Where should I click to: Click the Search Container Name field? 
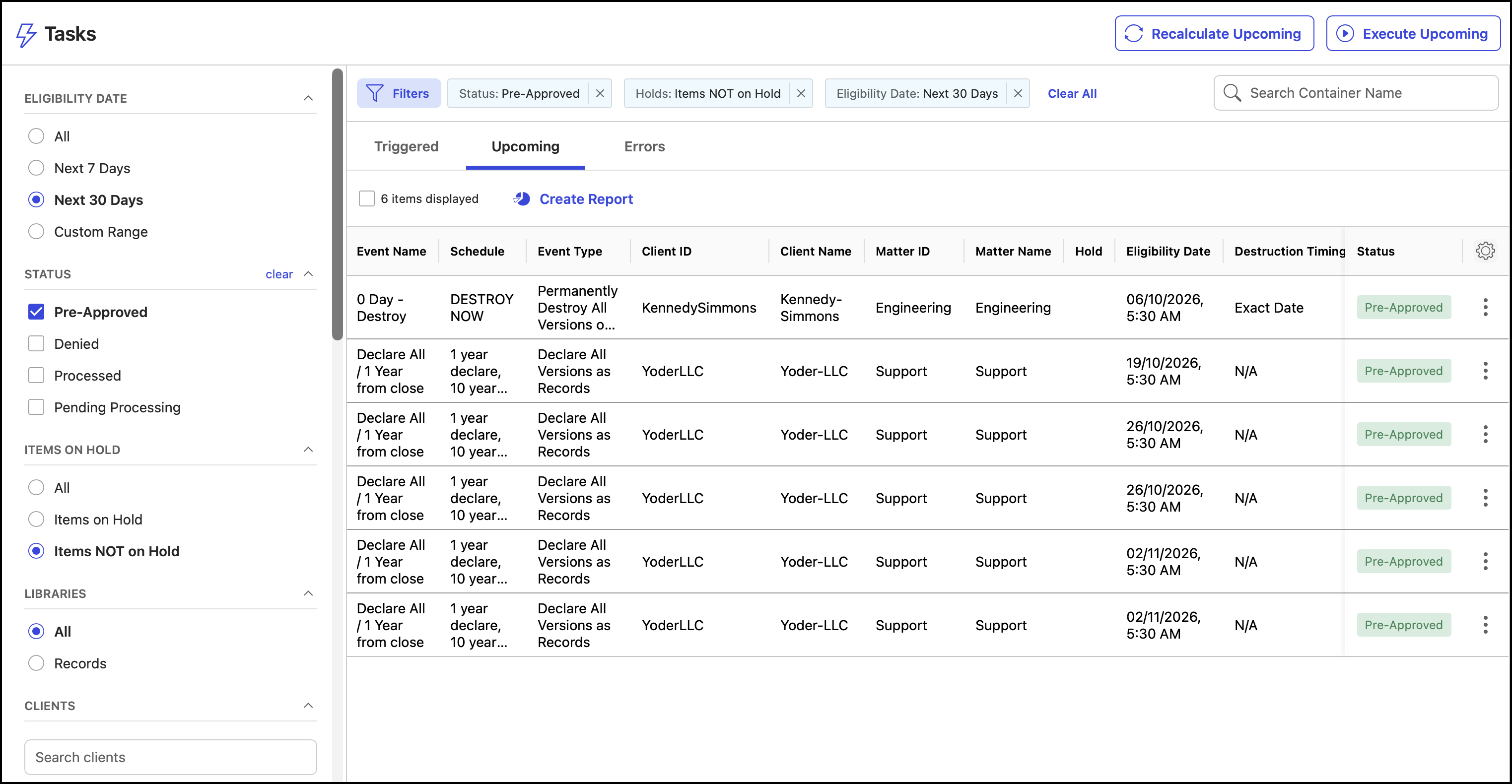[1356, 93]
